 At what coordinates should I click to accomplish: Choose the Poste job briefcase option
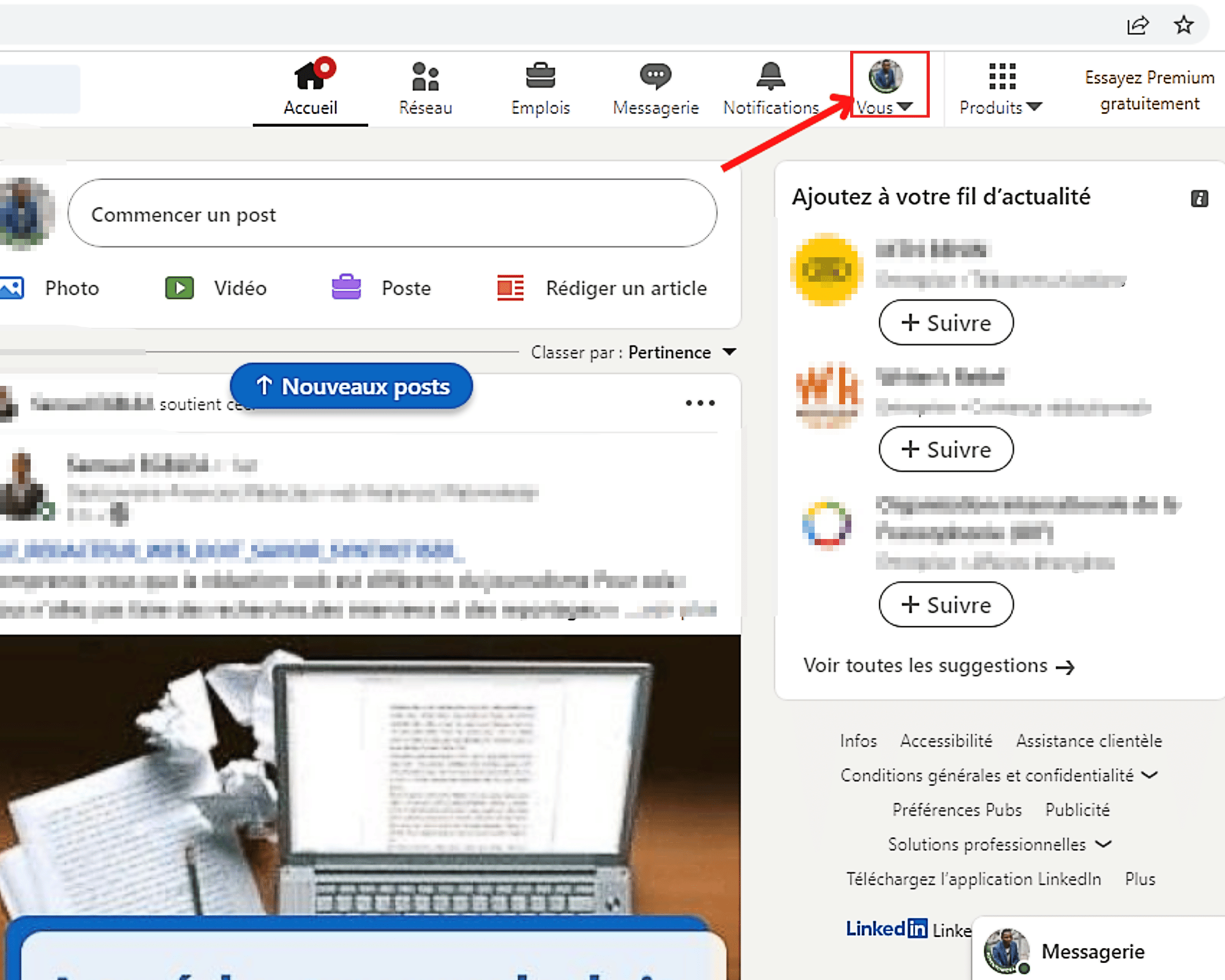pos(381,288)
